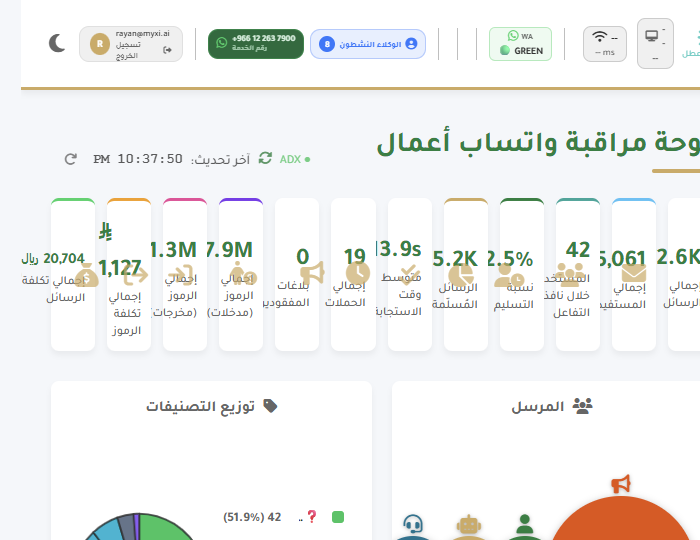This screenshot has height=540, width=700.
Task: Toggle dark mode moon icon
Action: click(57, 43)
